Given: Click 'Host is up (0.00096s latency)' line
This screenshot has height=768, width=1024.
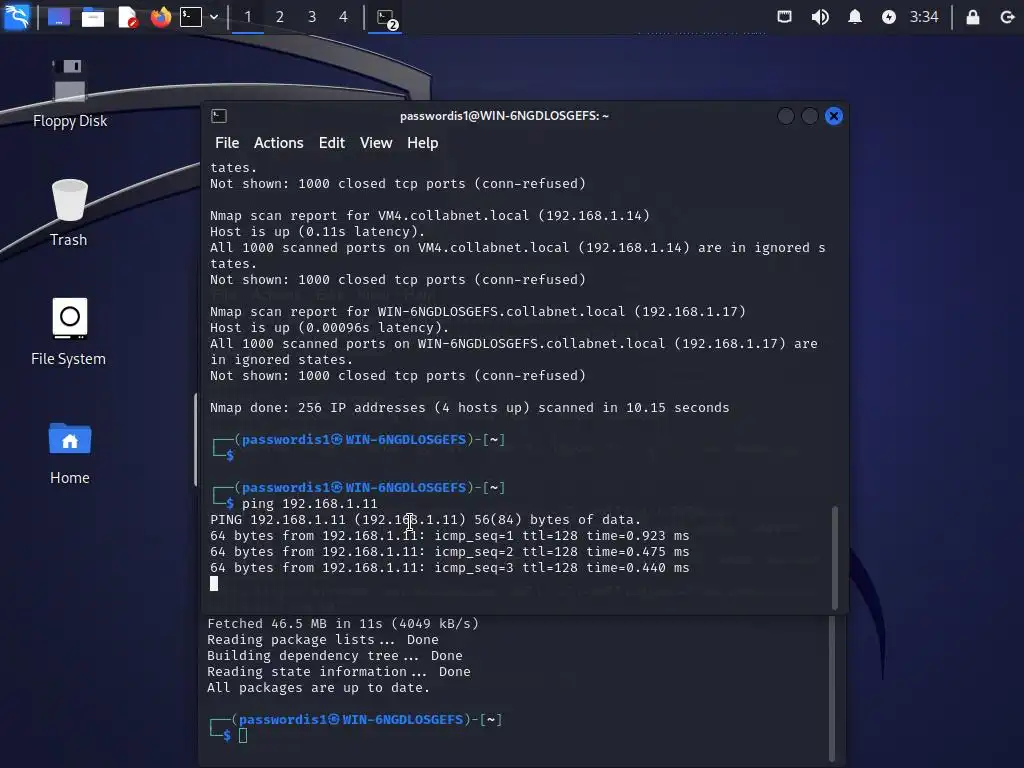Looking at the screenshot, I should tap(330, 328).
